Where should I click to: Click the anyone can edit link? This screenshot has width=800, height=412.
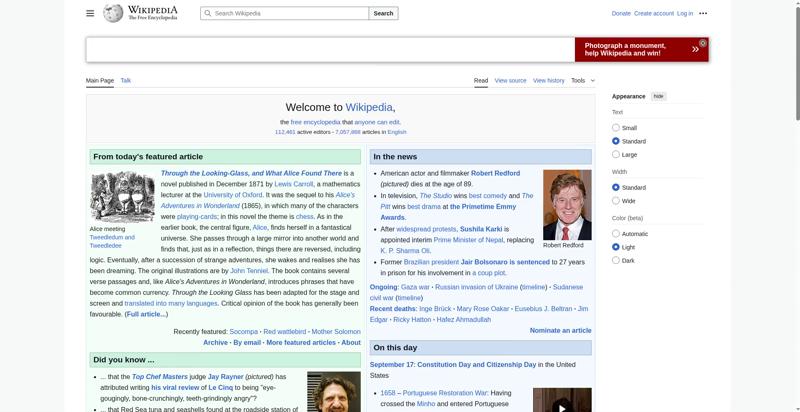(377, 122)
